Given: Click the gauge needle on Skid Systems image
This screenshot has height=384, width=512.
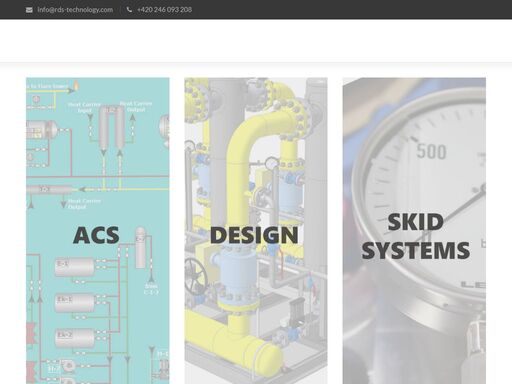Looking at the screenshot, I should (453, 214).
